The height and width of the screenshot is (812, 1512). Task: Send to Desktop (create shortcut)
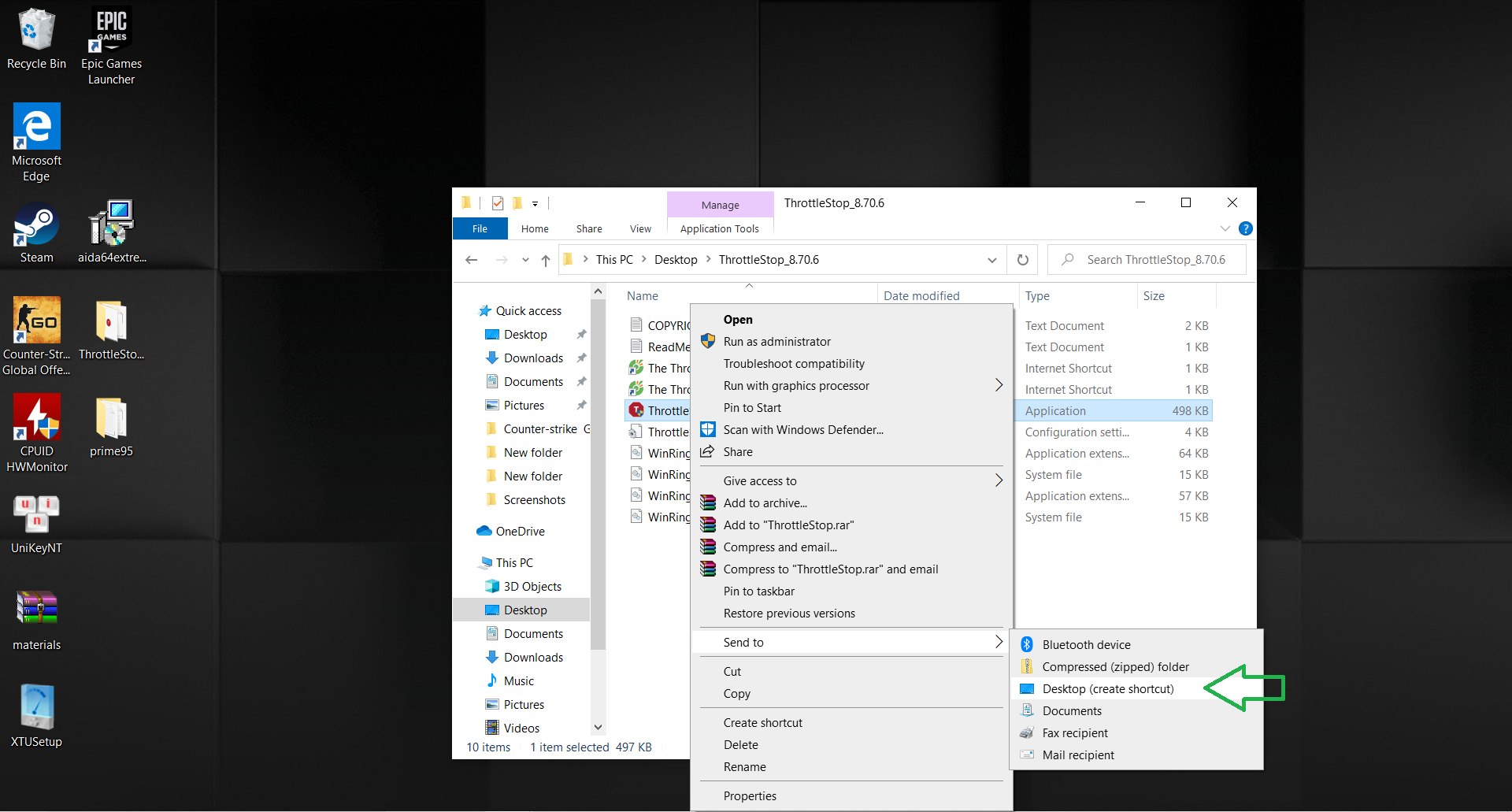[x=1136, y=689]
